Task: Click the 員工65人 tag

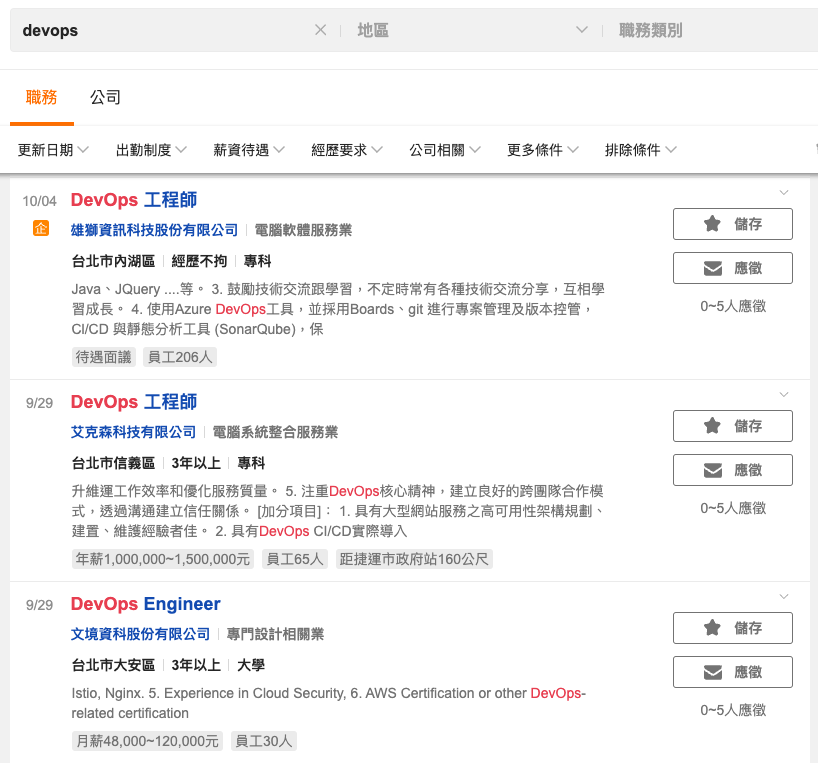Action: 295,559
